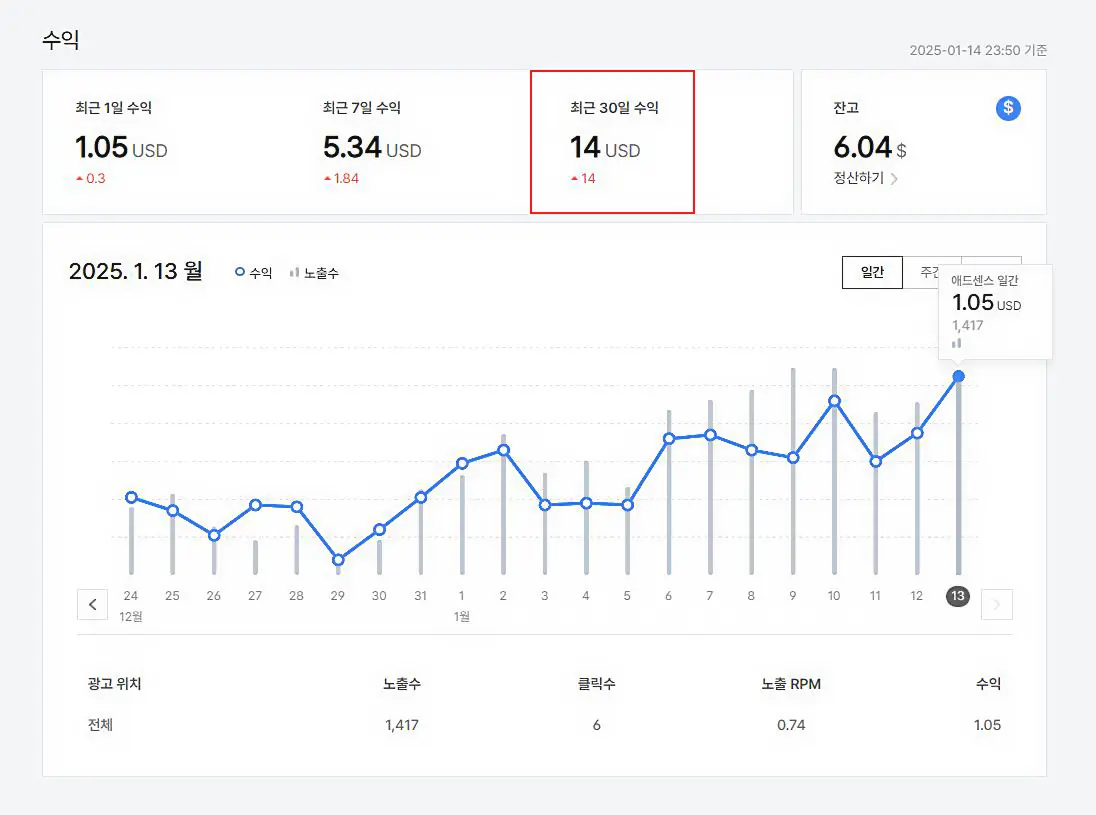Click the filled data point for Jan 13
The width and height of the screenshot is (1096, 815).
958,376
